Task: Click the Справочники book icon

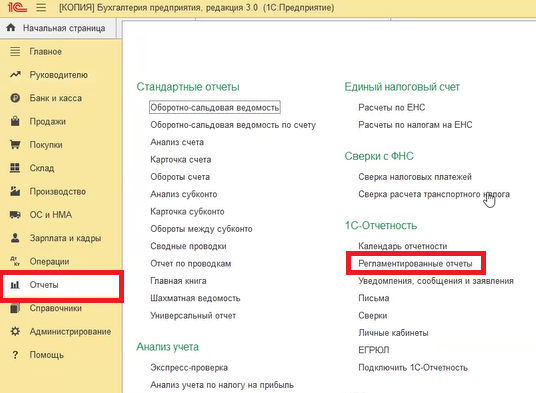Action: point(15,308)
